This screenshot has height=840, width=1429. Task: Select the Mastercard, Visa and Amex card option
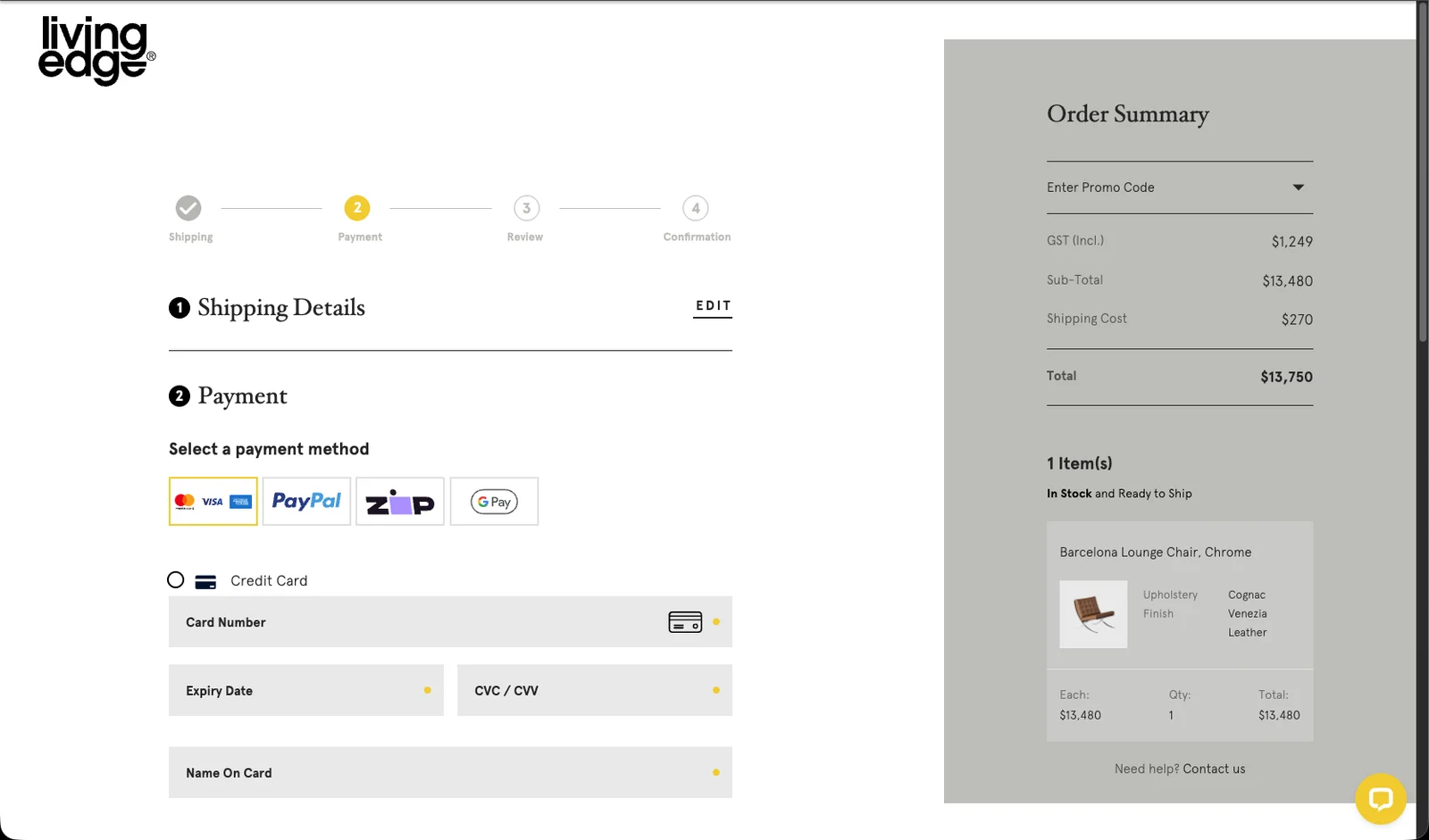click(x=213, y=502)
